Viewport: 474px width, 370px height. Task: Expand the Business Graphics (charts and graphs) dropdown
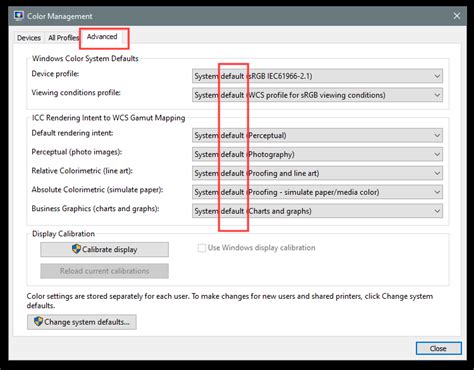317,211
